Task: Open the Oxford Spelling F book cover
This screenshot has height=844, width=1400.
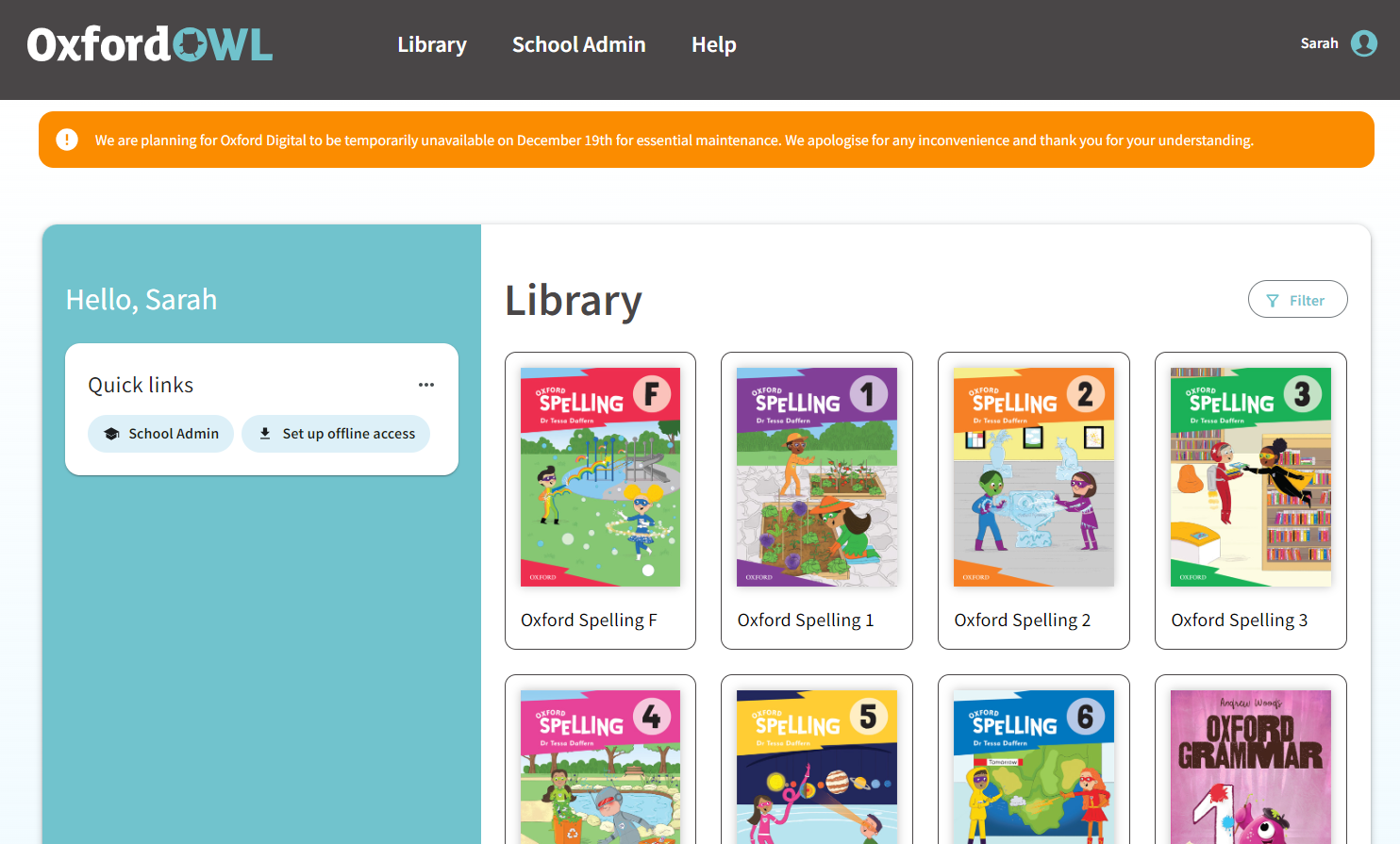Action: pos(600,477)
